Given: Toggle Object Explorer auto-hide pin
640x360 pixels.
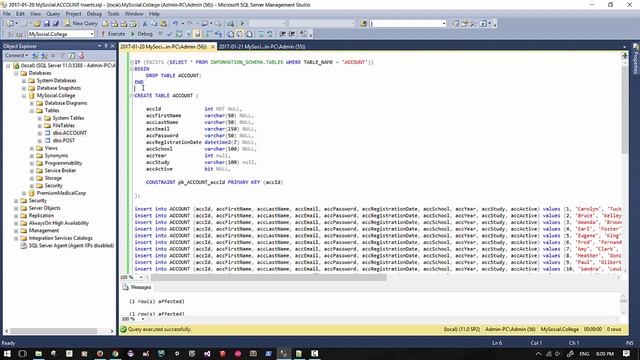Looking at the screenshot, I should point(106,46).
